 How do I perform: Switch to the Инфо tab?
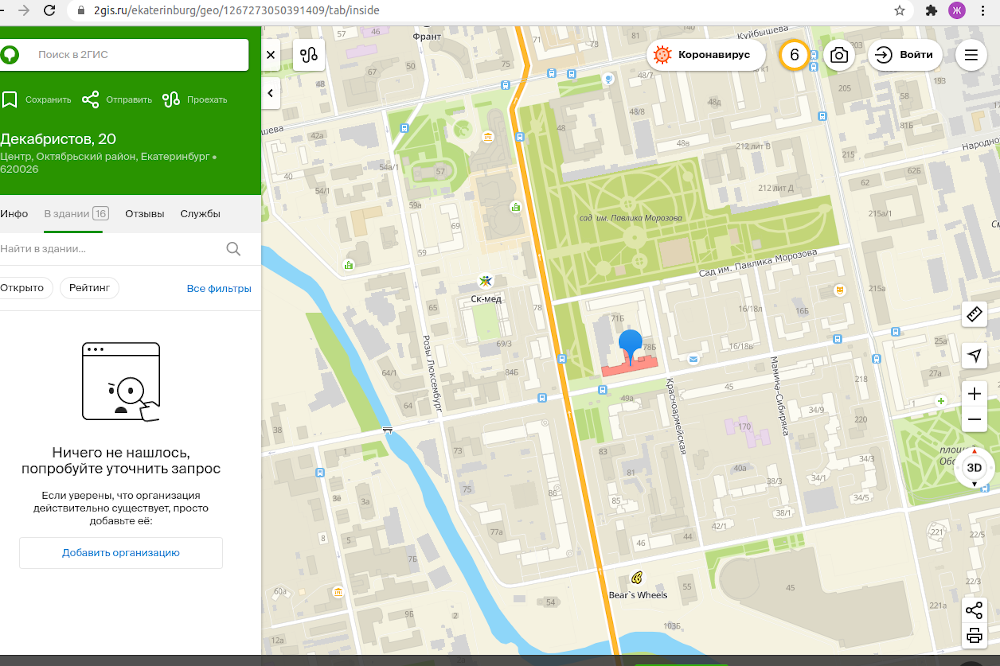(14, 214)
